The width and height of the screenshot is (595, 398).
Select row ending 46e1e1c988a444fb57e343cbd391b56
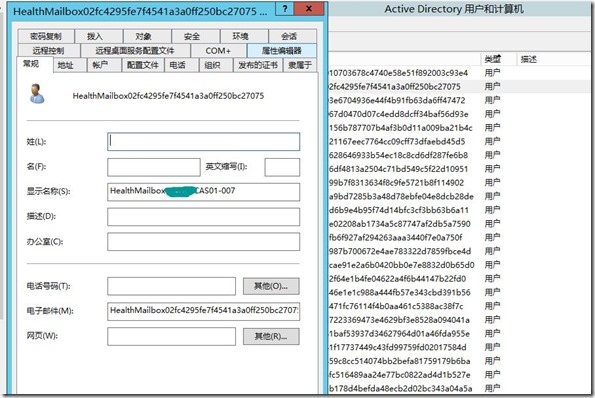(459, 292)
